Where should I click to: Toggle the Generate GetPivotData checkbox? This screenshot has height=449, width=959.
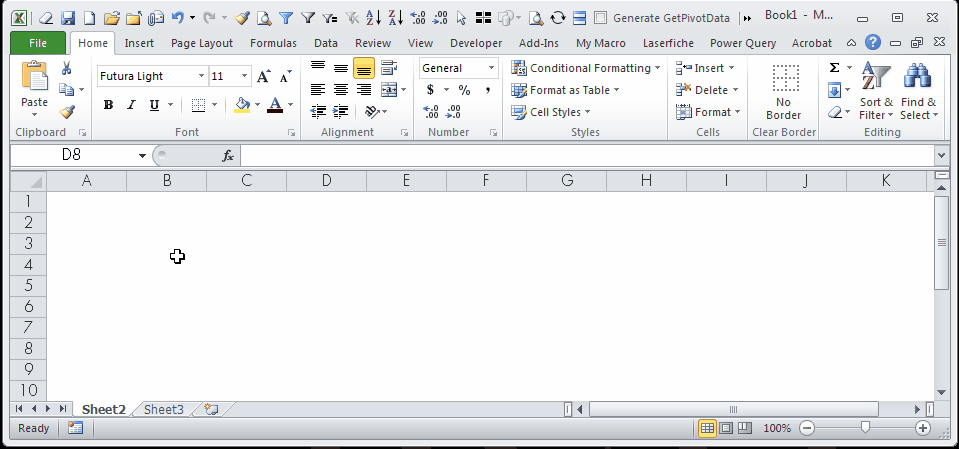coord(601,18)
